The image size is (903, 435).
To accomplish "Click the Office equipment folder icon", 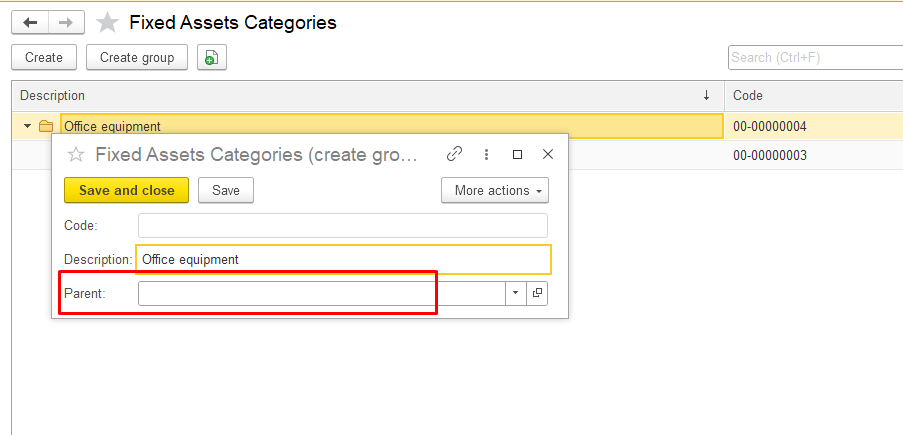I will (x=45, y=126).
